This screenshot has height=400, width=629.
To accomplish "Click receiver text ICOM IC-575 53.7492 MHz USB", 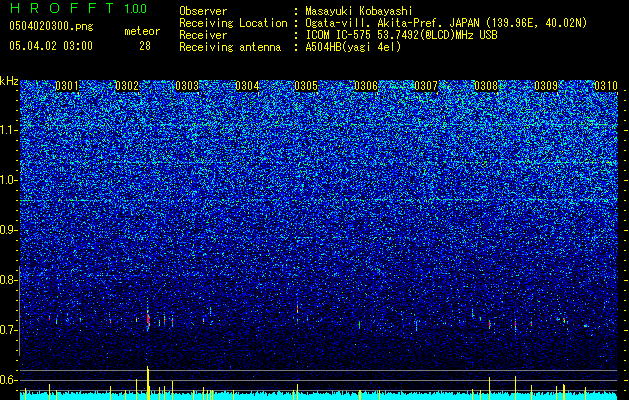I will [x=401, y=35].
